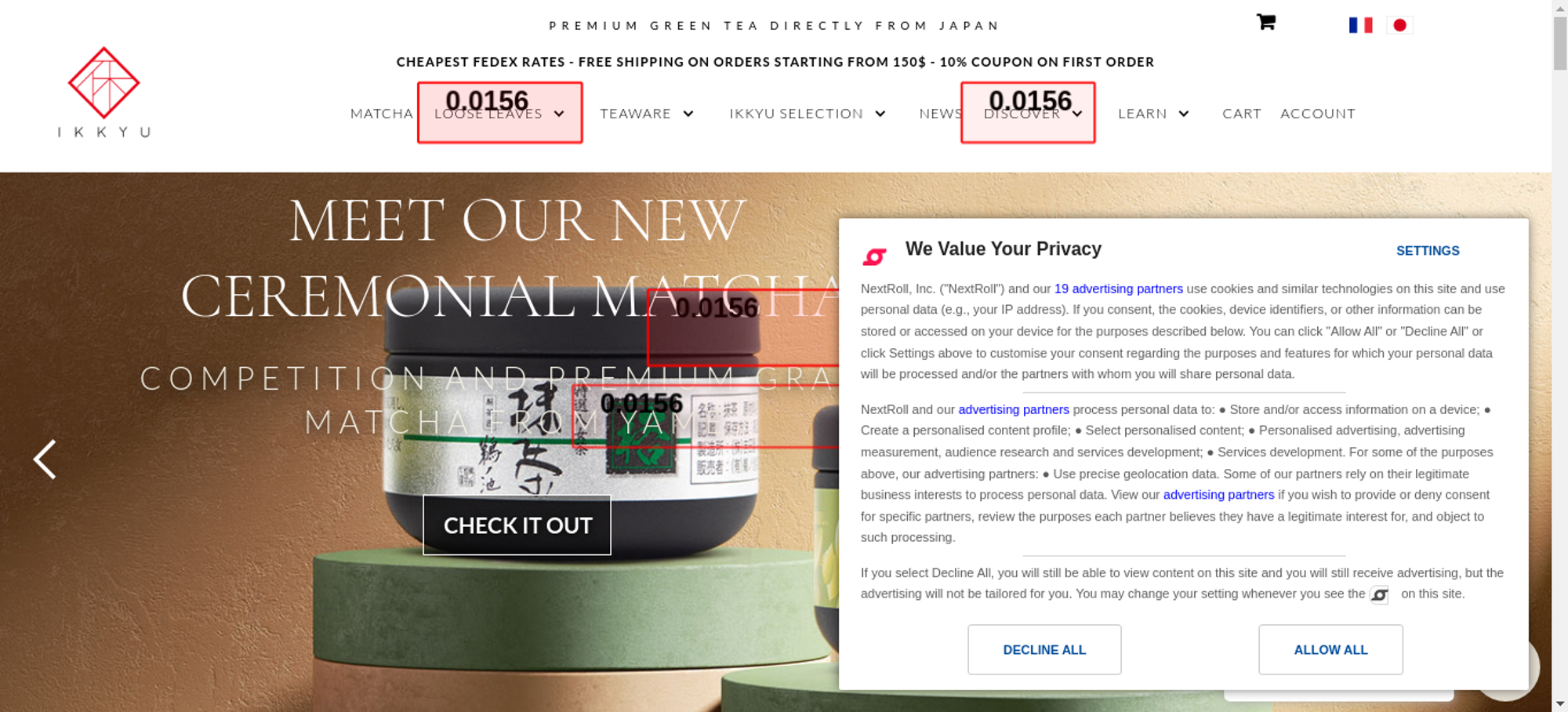The image size is (1568, 712).
Task: Show previous slide with left arrow
Action: [45, 459]
